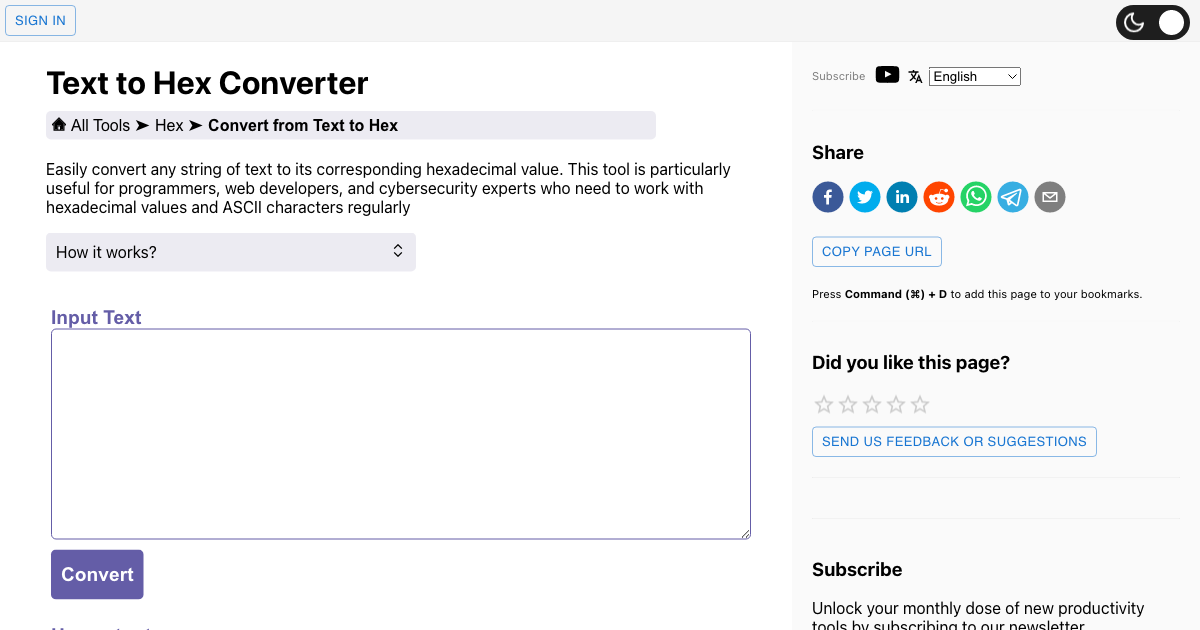The width and height of the screenshot is (1200, 630).
Task: Open the YouTube subscribe icon
Action: 887,74
